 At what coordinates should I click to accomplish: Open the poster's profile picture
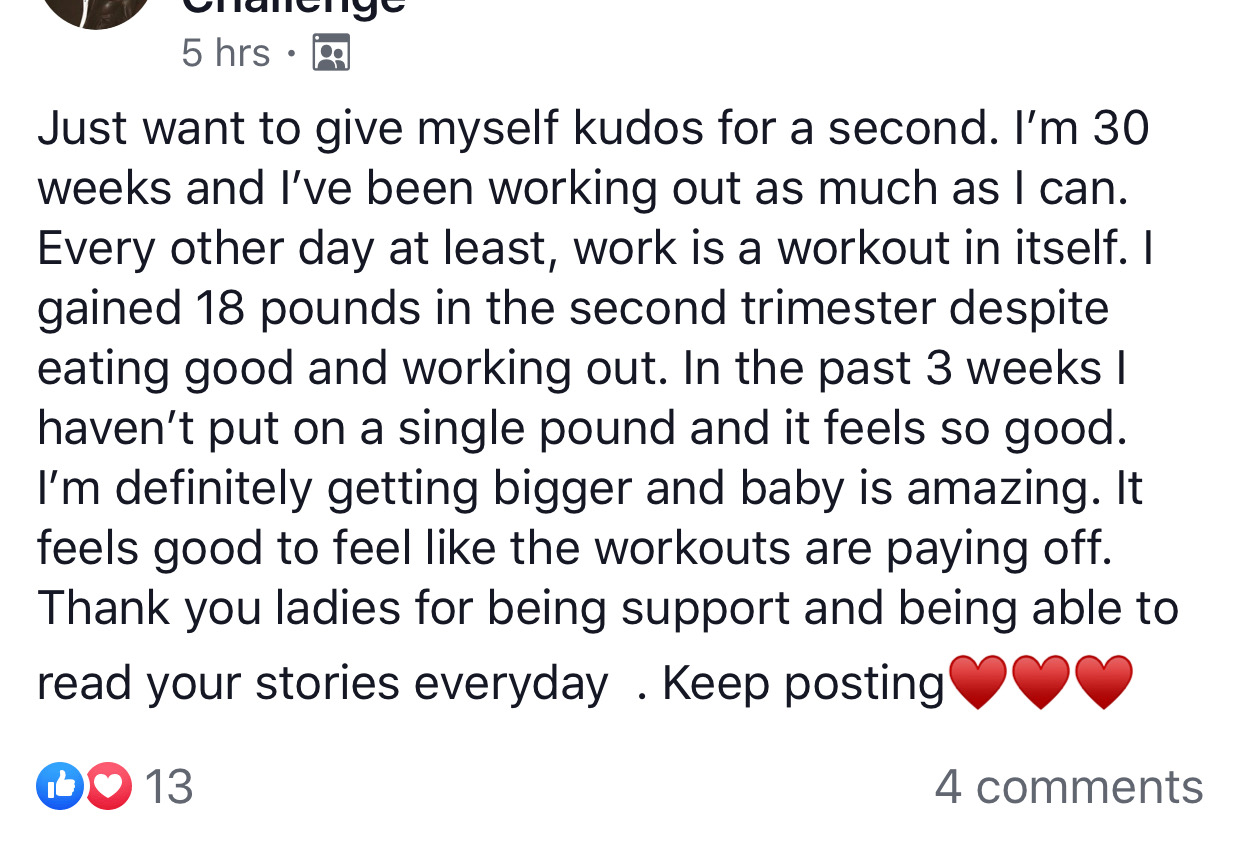95,8
